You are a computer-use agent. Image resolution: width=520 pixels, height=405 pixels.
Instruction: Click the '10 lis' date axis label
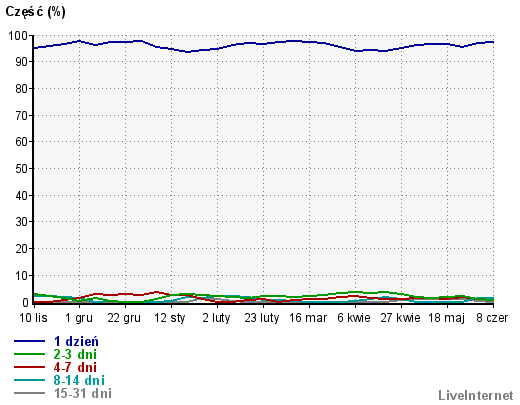[x=33, y=318]
